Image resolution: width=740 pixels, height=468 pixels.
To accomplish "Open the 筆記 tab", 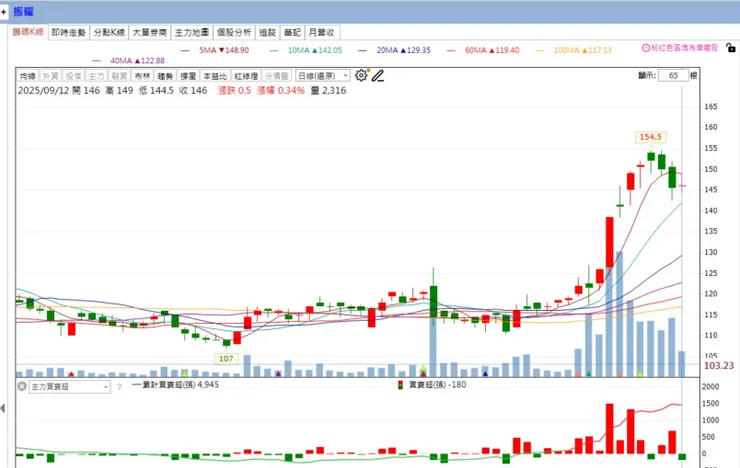I will [292, 32].
